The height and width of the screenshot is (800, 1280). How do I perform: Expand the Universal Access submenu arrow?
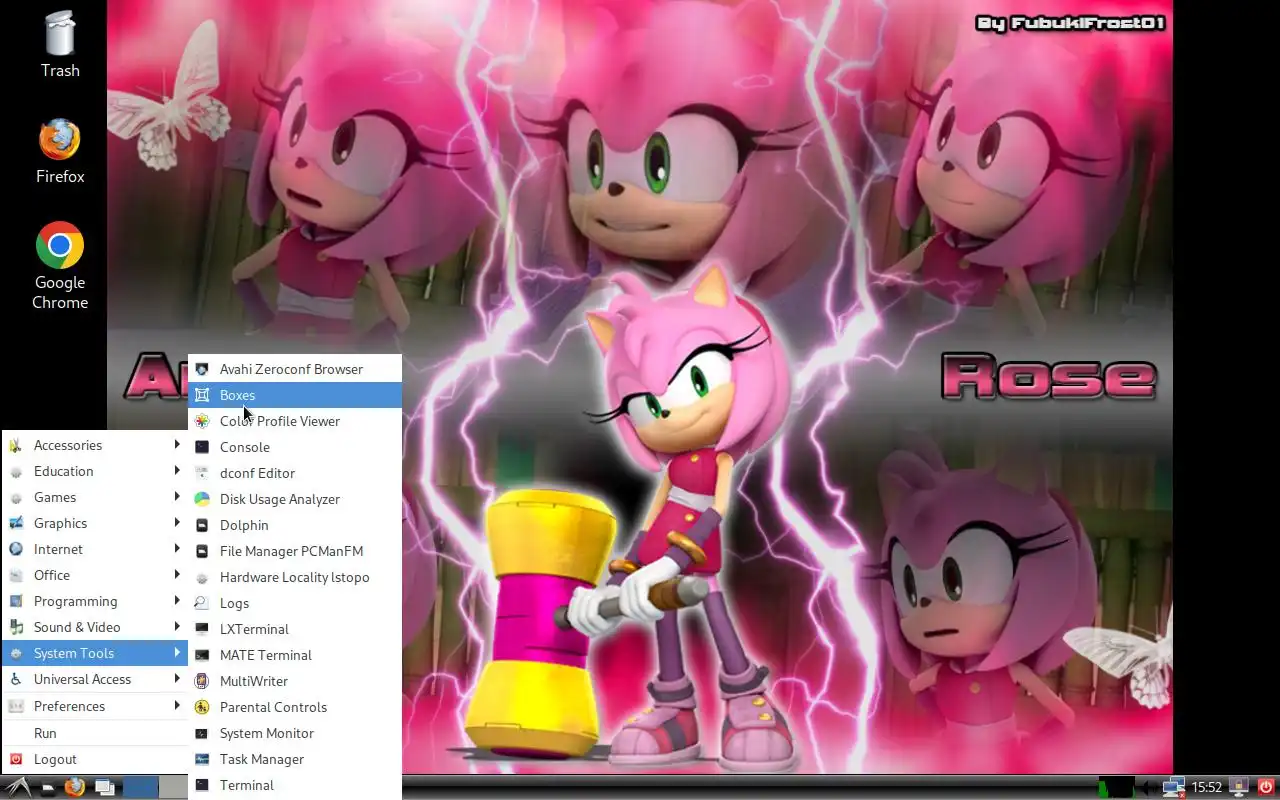[177, 678]
